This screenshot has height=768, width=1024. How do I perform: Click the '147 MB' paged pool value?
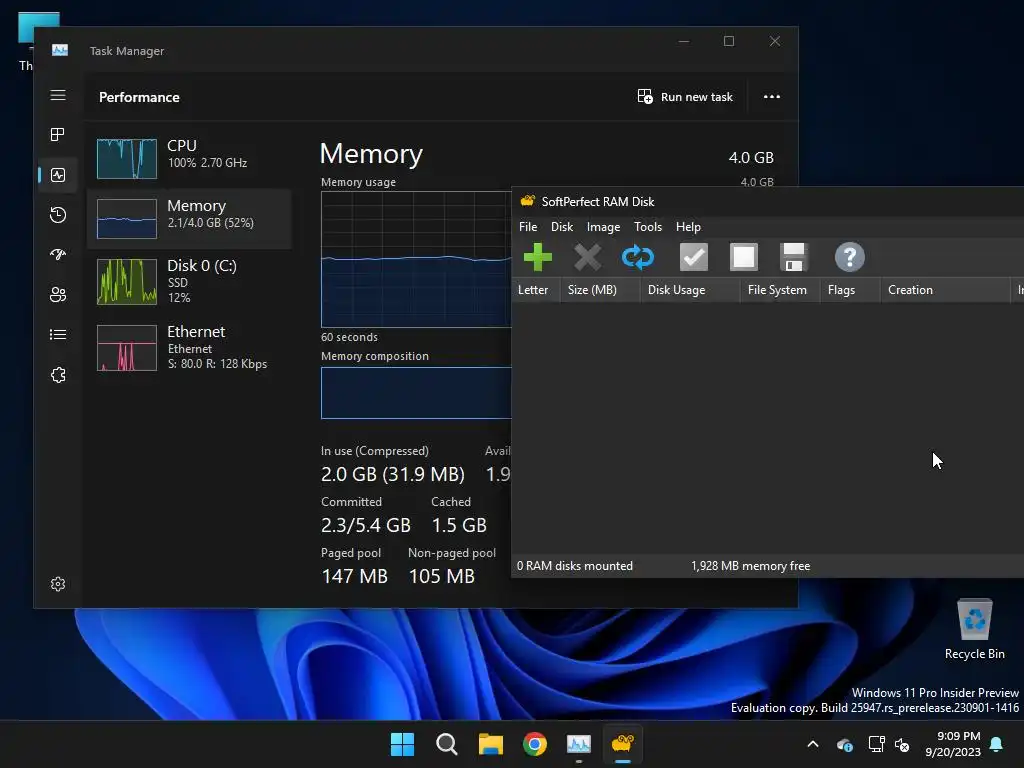354,576
